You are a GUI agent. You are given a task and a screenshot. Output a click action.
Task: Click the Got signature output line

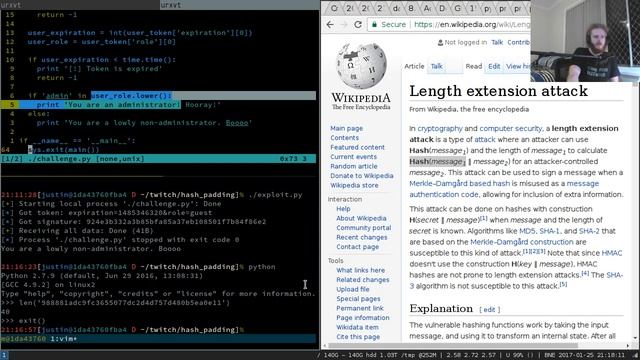coord(133,222)
